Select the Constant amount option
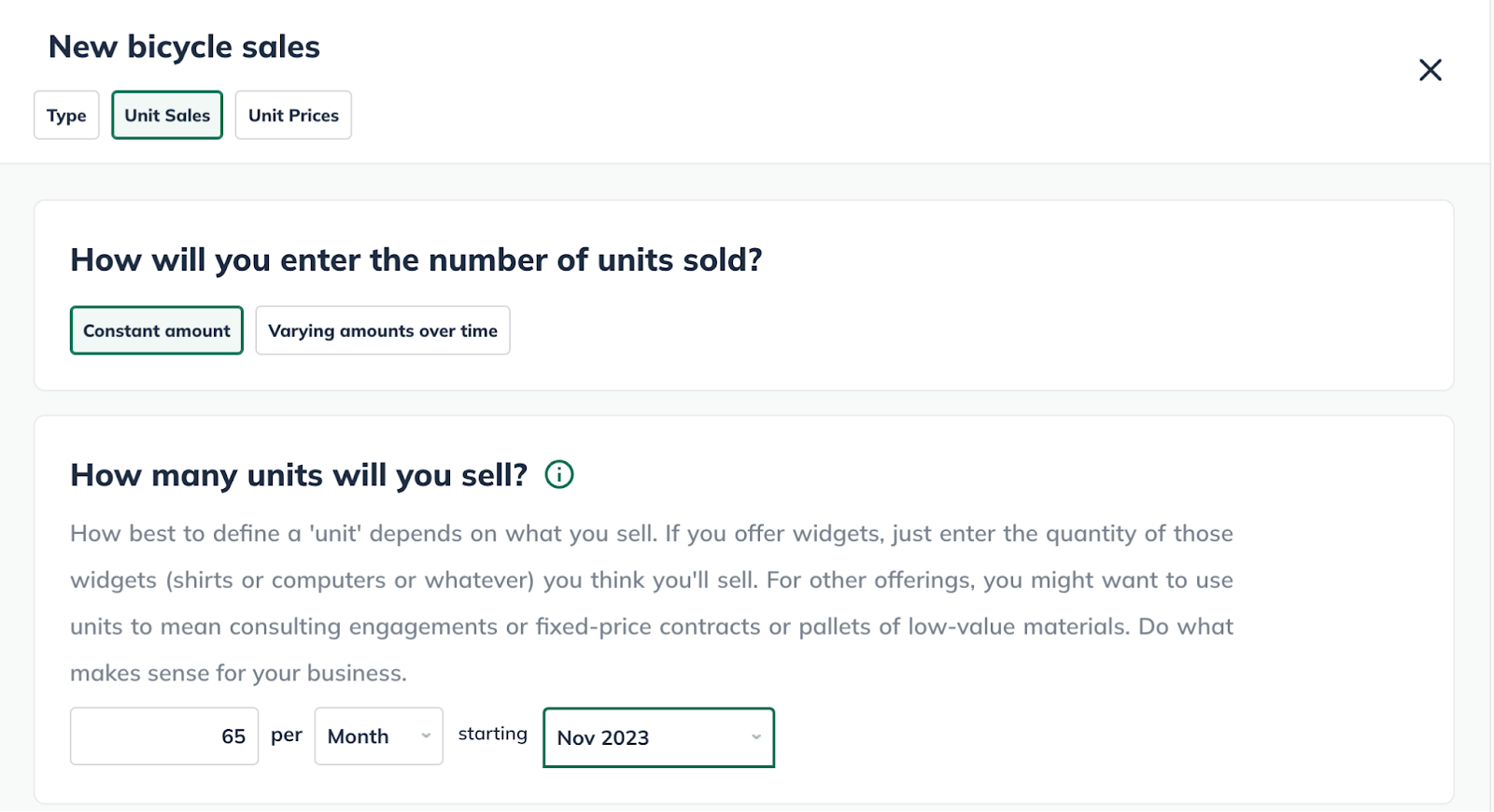 pos(157,330)
